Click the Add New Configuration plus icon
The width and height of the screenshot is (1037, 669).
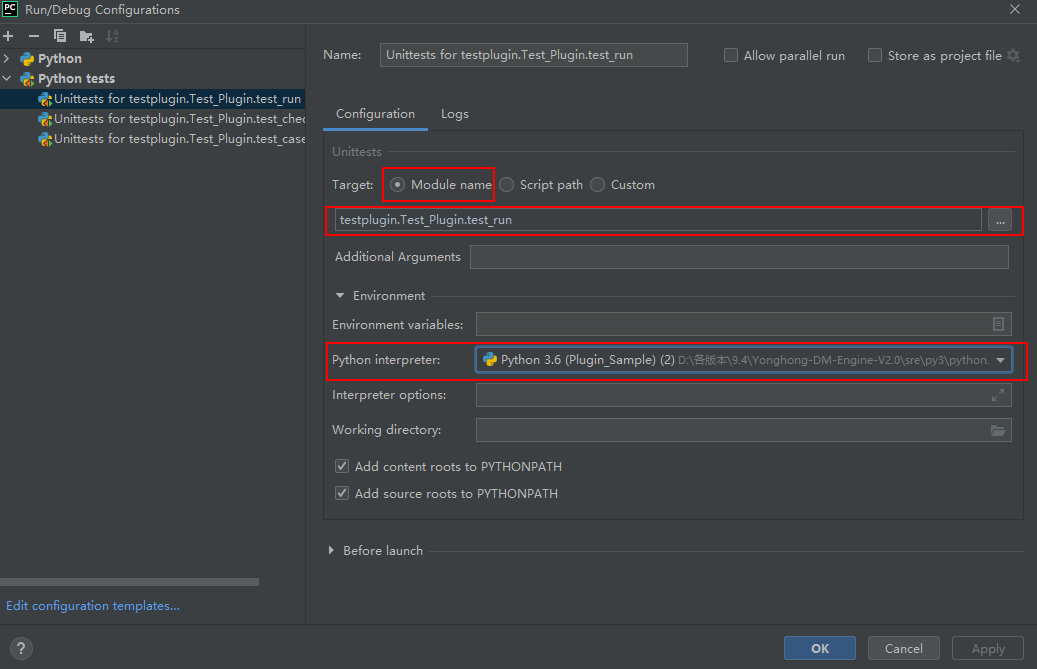[x=8, y=36]
